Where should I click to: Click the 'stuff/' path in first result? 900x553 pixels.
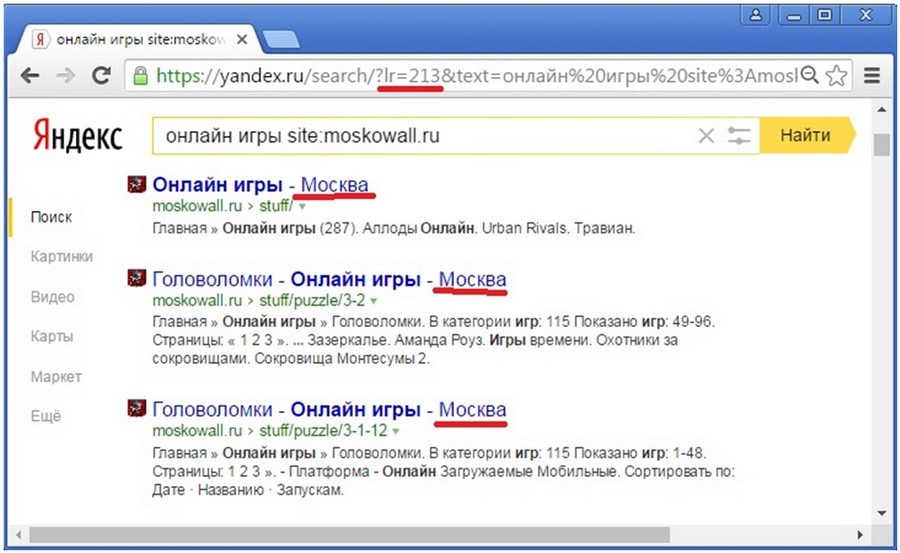(x=276, y=206)
